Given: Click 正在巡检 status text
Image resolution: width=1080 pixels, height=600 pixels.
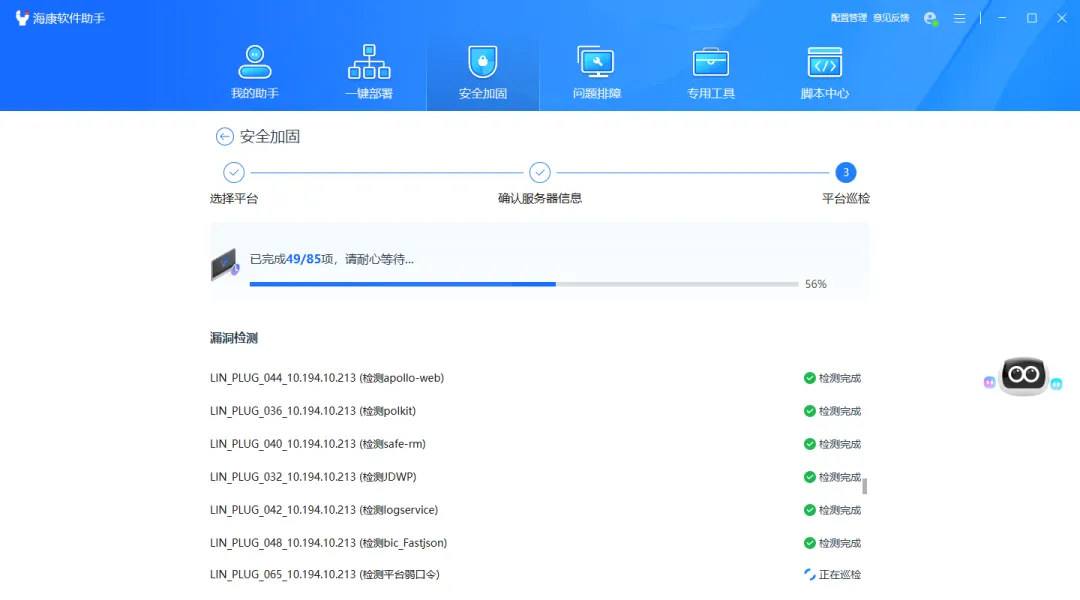Looking at the screenshot, I should [x=840, y=575].
